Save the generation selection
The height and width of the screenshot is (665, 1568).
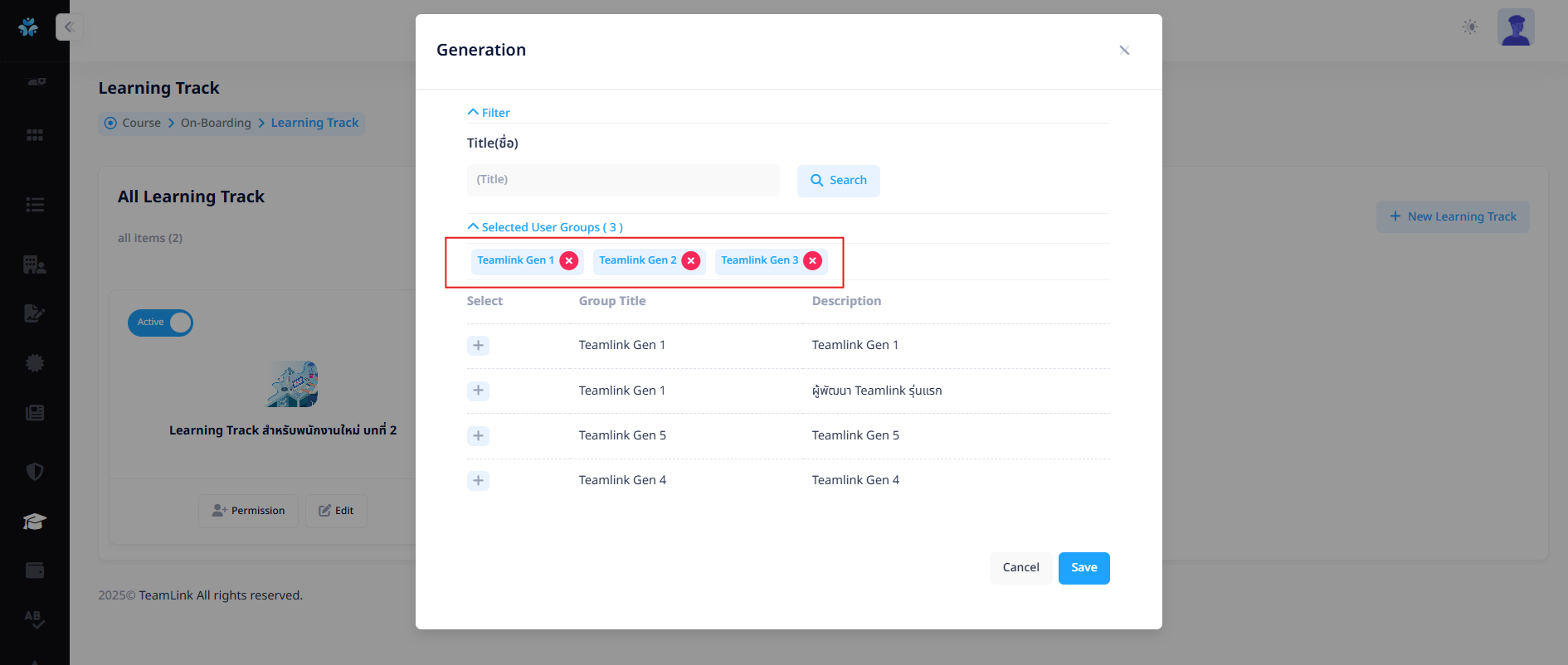point(1083,568)
